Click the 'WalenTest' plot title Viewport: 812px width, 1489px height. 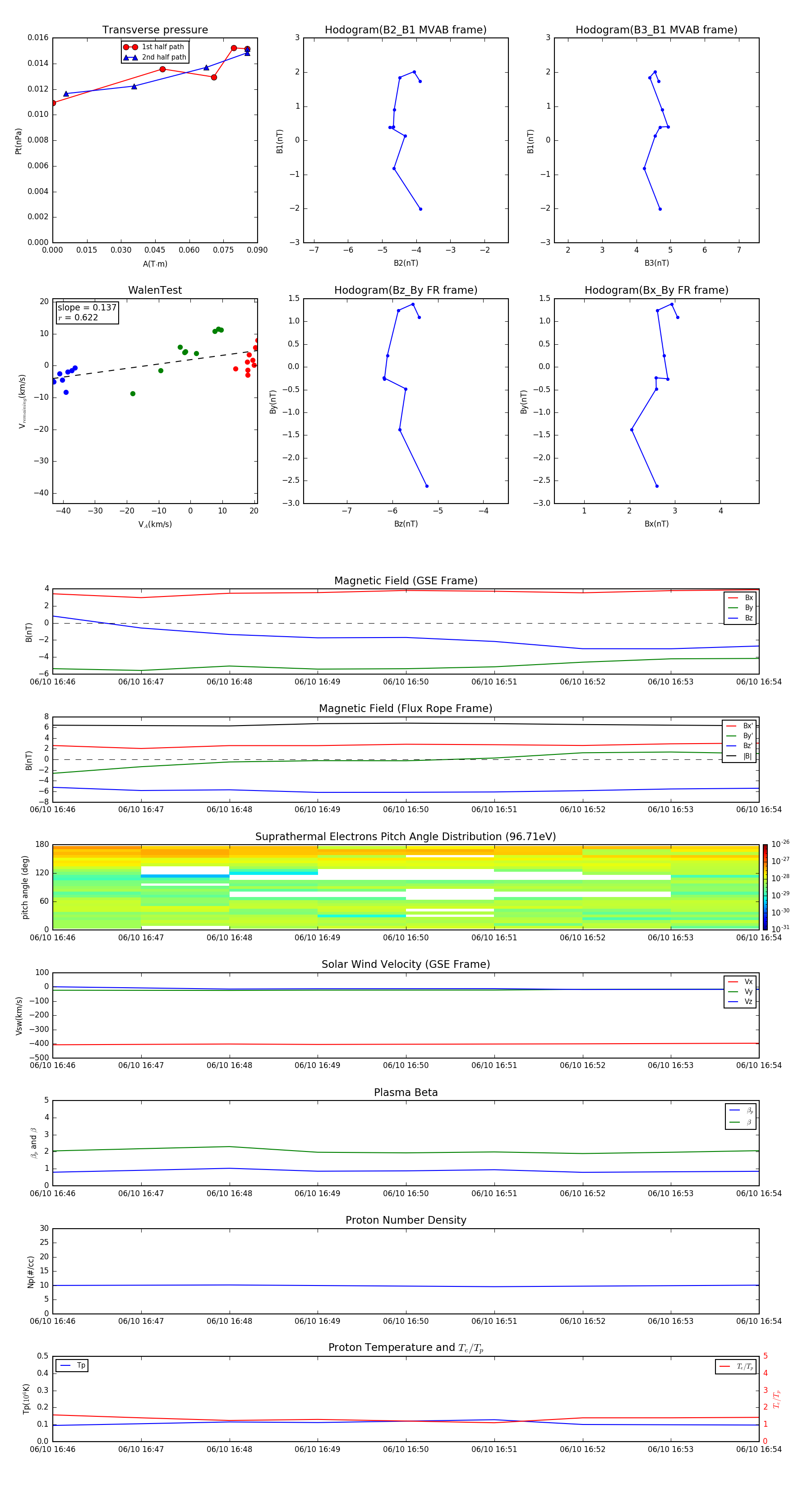click(155, 290)
